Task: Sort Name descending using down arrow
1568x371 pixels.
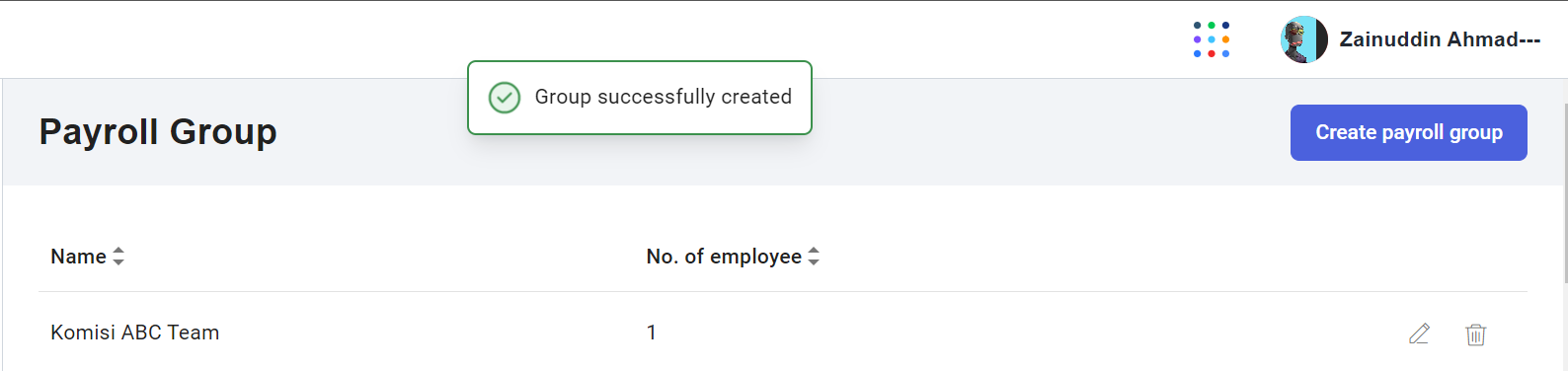Action: 118,262
